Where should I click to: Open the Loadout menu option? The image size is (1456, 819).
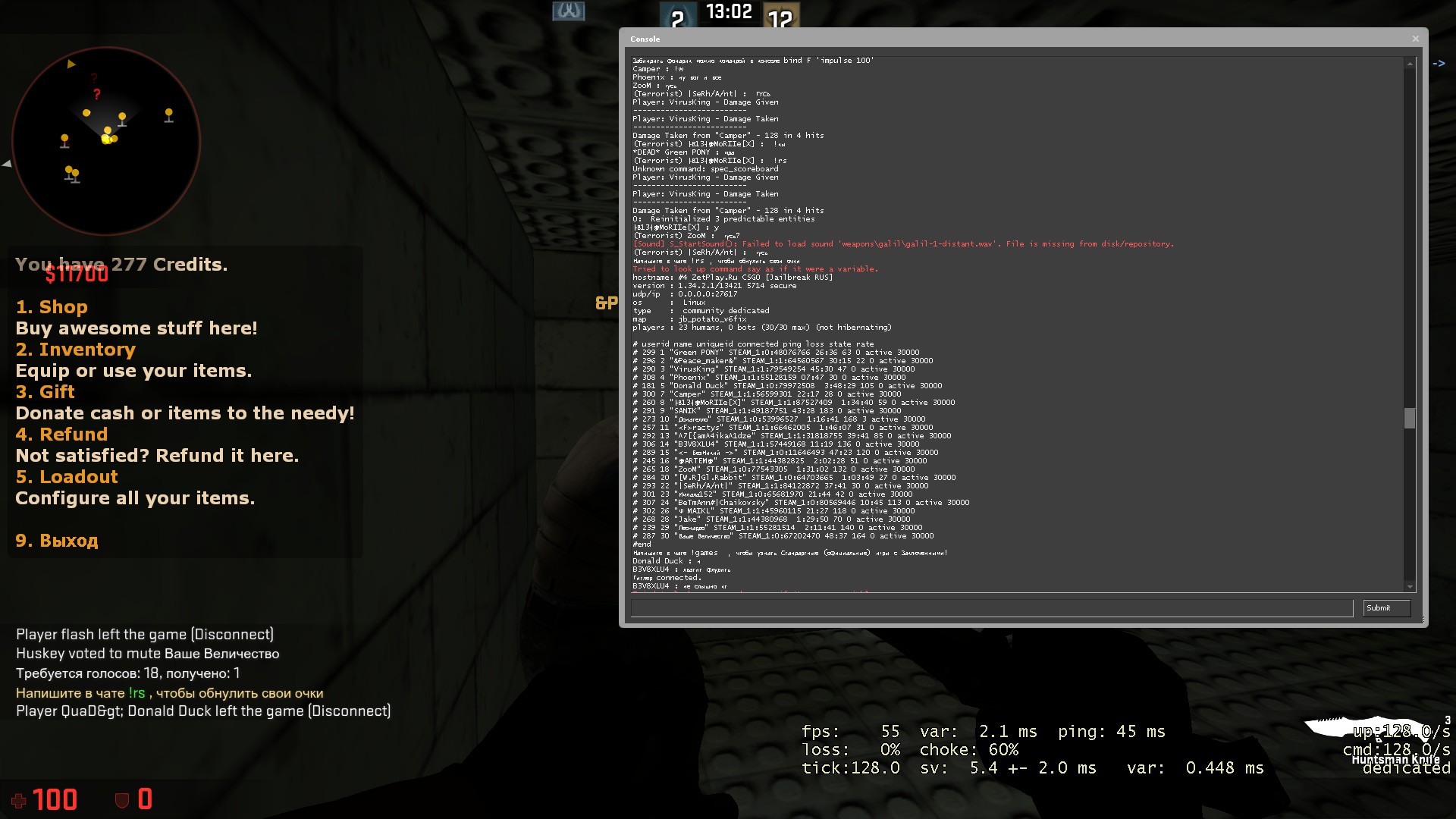pos(67,477)
